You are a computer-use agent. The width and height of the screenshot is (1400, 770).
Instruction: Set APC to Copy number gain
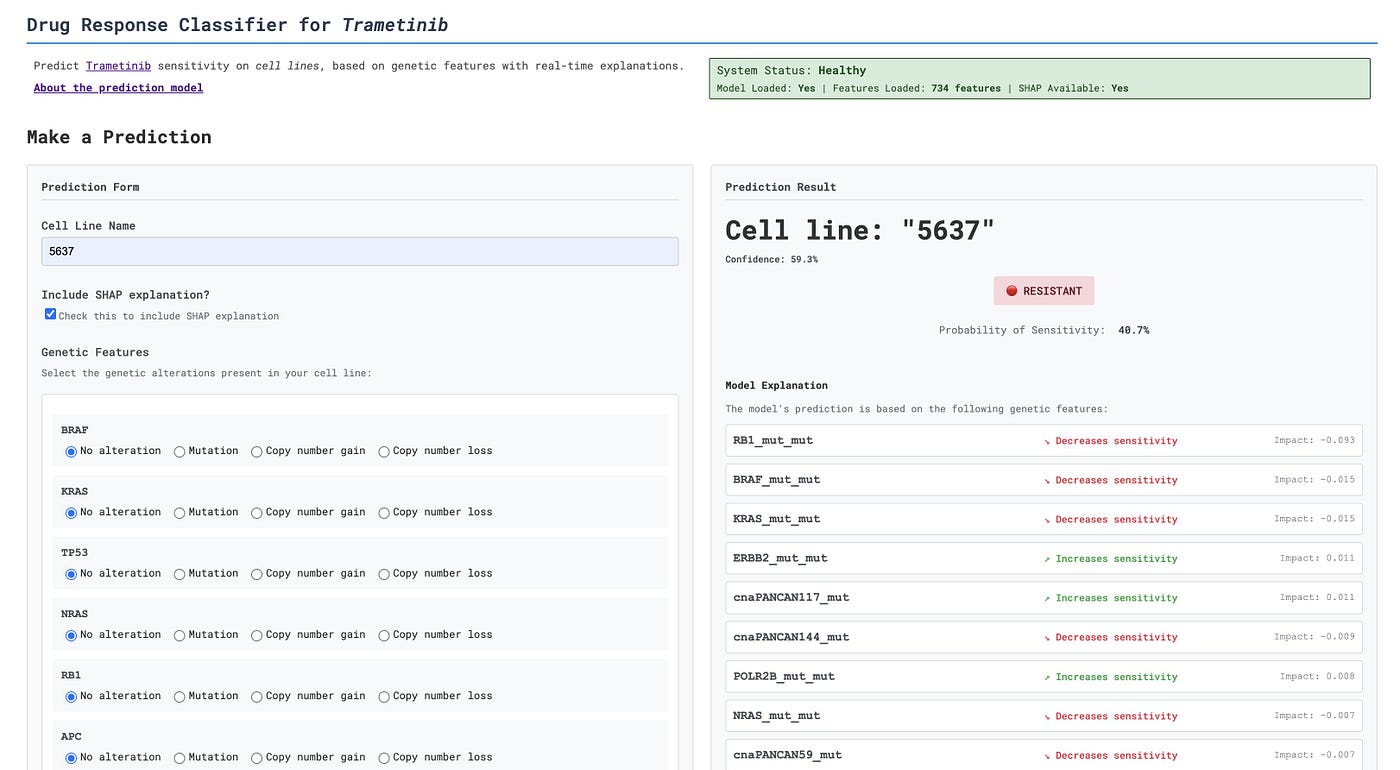[257, 758]
